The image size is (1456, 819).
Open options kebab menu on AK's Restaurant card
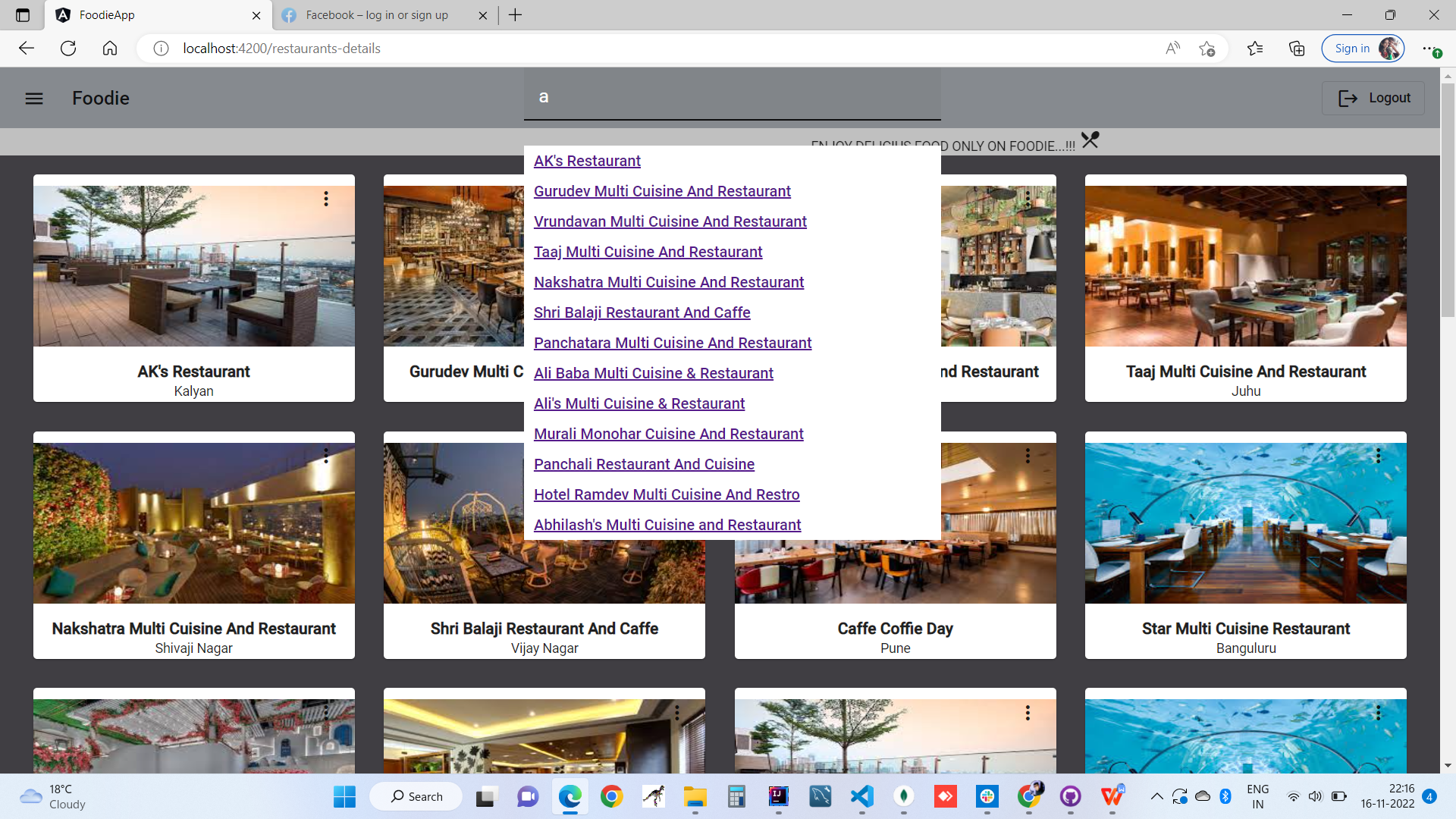point(326,199)
